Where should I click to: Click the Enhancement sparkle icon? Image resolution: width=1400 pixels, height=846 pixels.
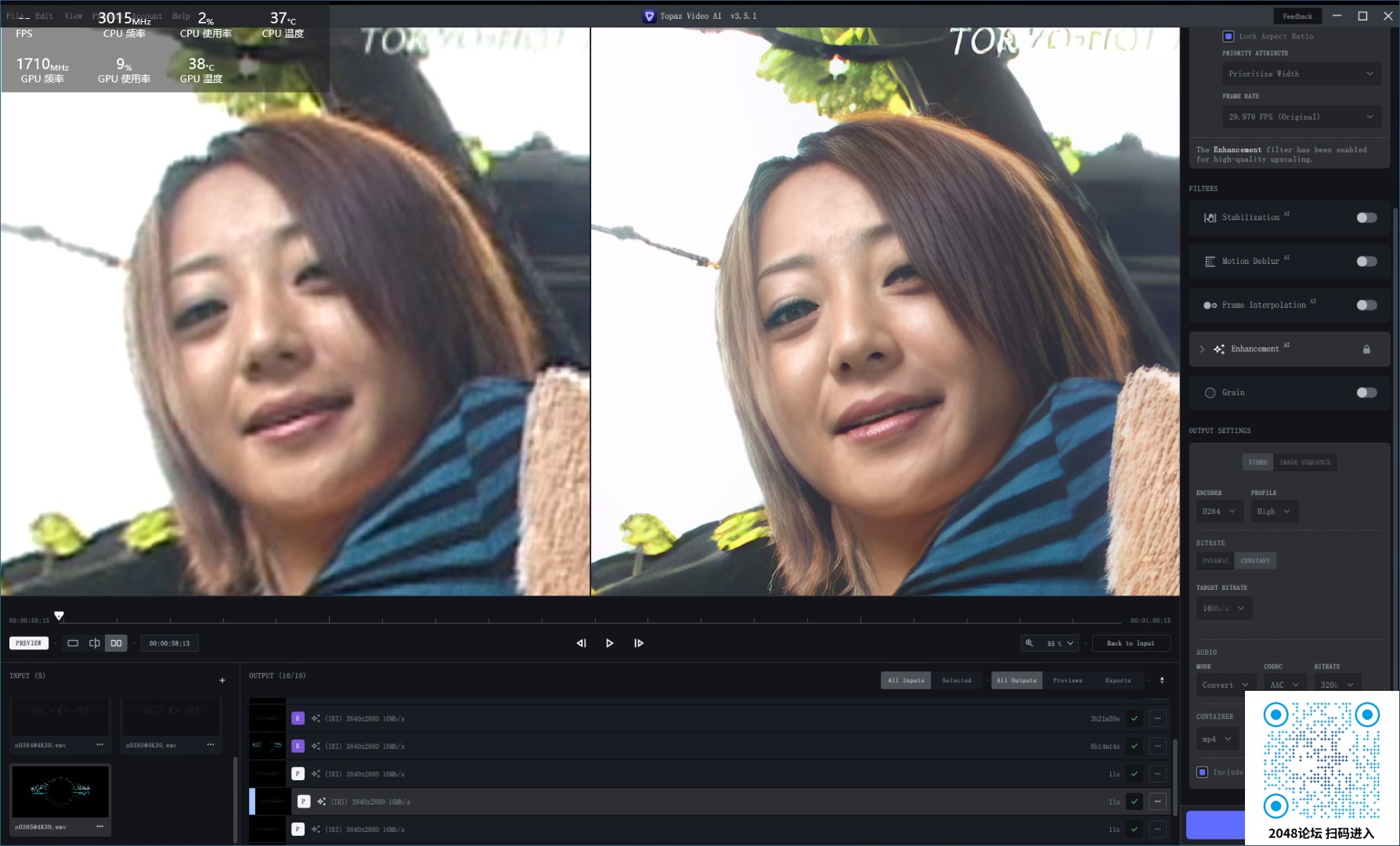coord(1219,349)
